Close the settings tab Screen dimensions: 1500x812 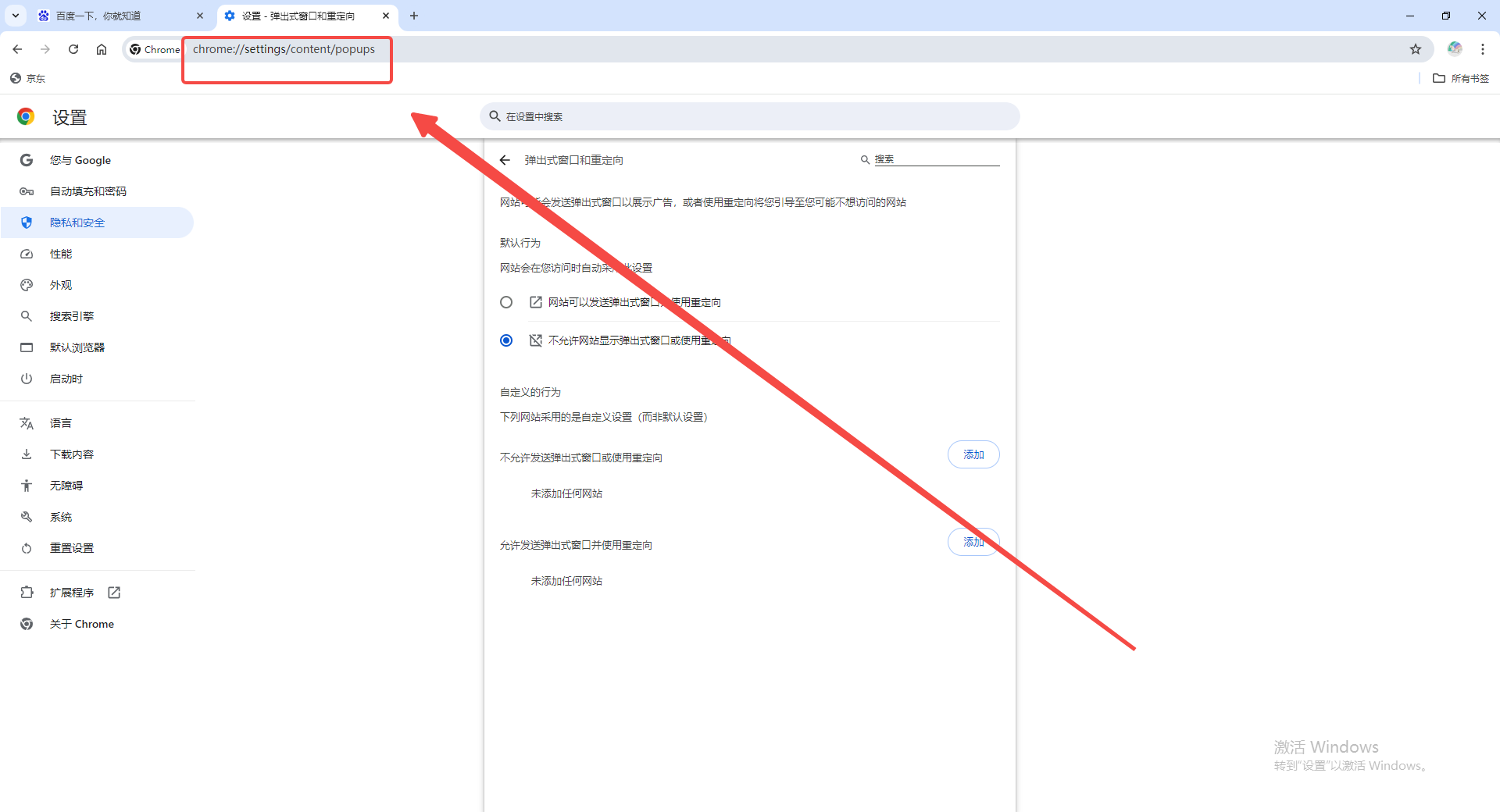pos(386,16)
